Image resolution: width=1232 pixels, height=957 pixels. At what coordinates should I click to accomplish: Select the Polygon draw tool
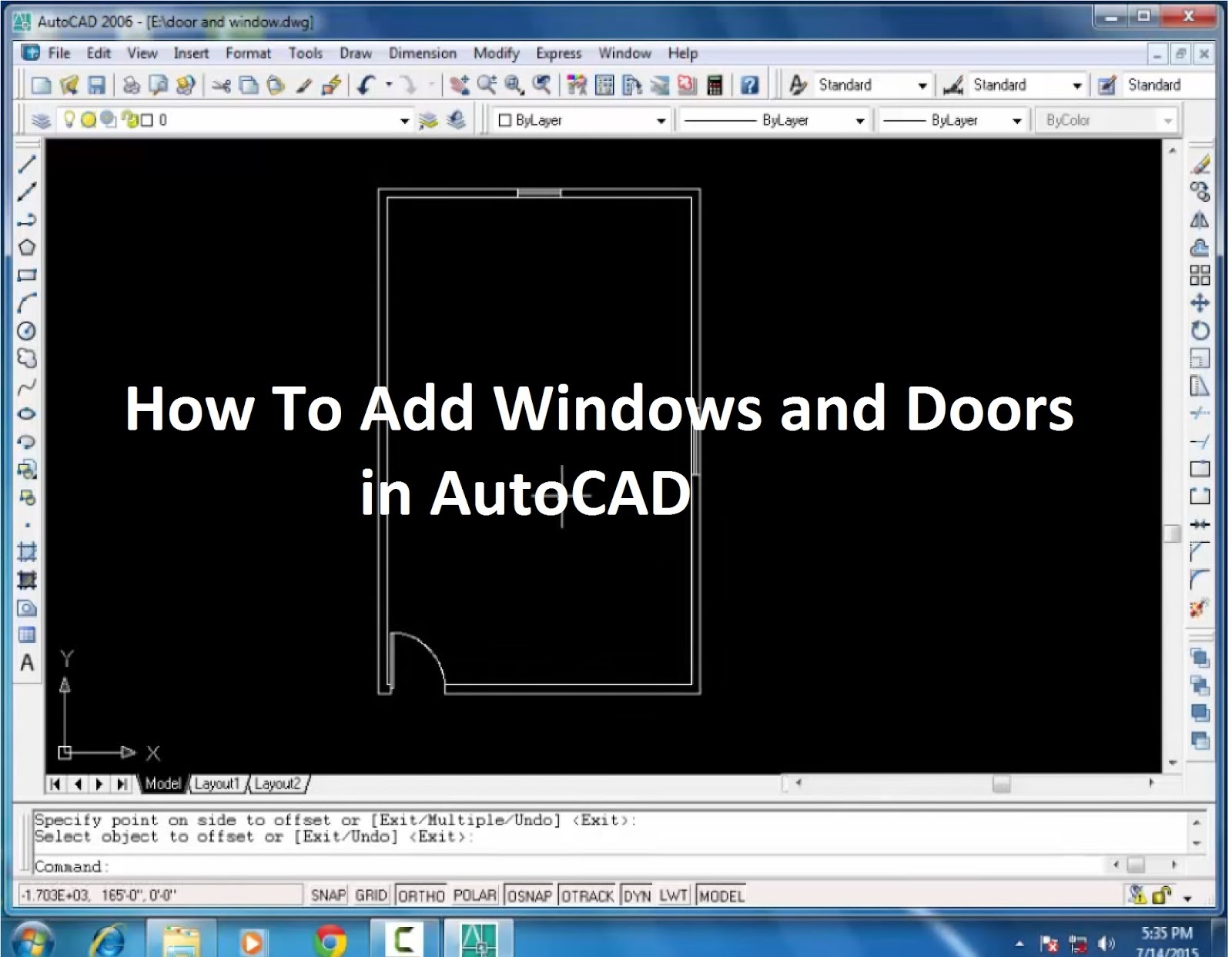(27, 247)
